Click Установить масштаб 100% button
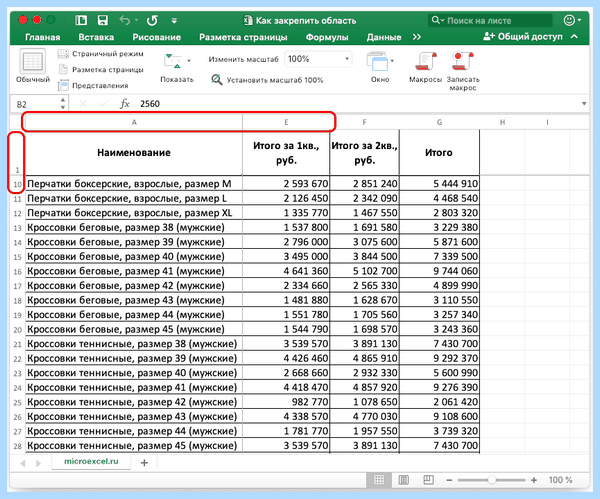The height and width of the screenshot is (499, 600). click(267, 80)
